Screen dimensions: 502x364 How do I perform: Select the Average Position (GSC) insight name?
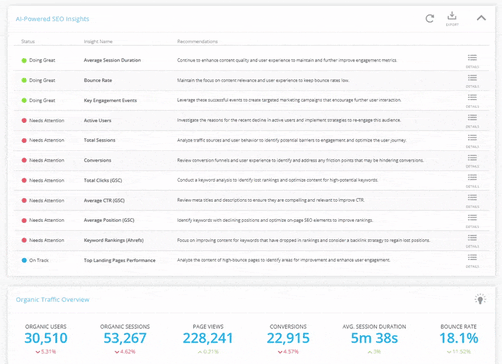point(109,220)
